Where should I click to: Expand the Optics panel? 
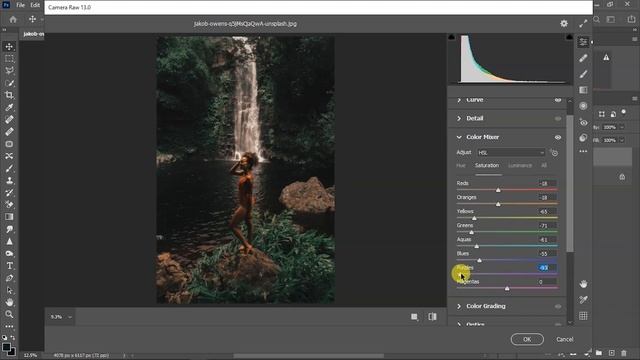coord(459,324)
